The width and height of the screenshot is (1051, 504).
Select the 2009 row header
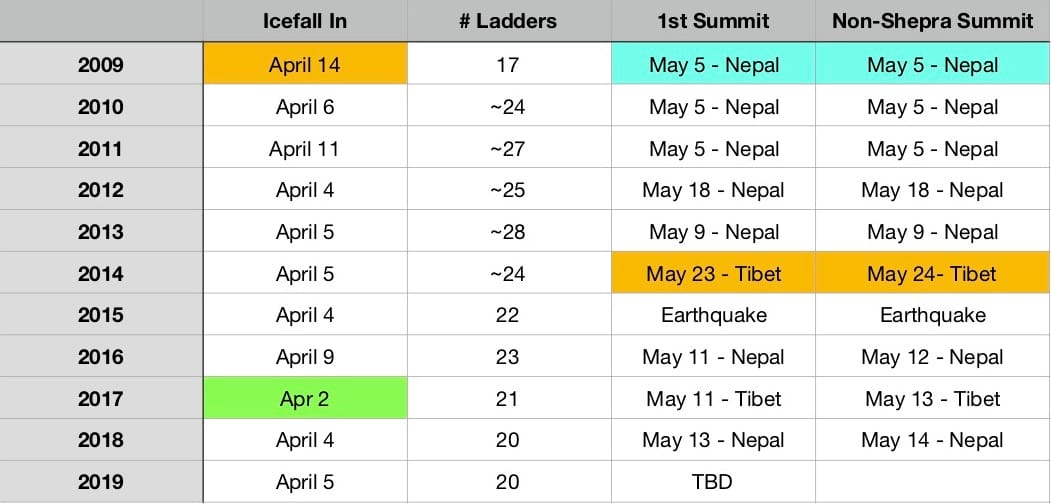[x=100, y=65]
